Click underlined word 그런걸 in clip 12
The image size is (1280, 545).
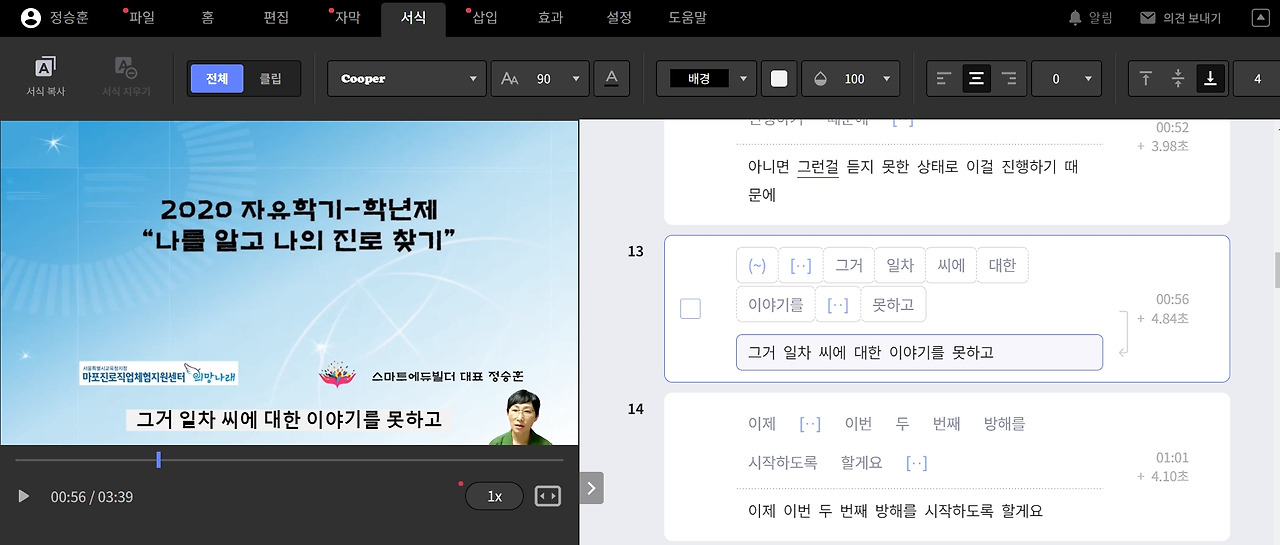coord(818,167)
